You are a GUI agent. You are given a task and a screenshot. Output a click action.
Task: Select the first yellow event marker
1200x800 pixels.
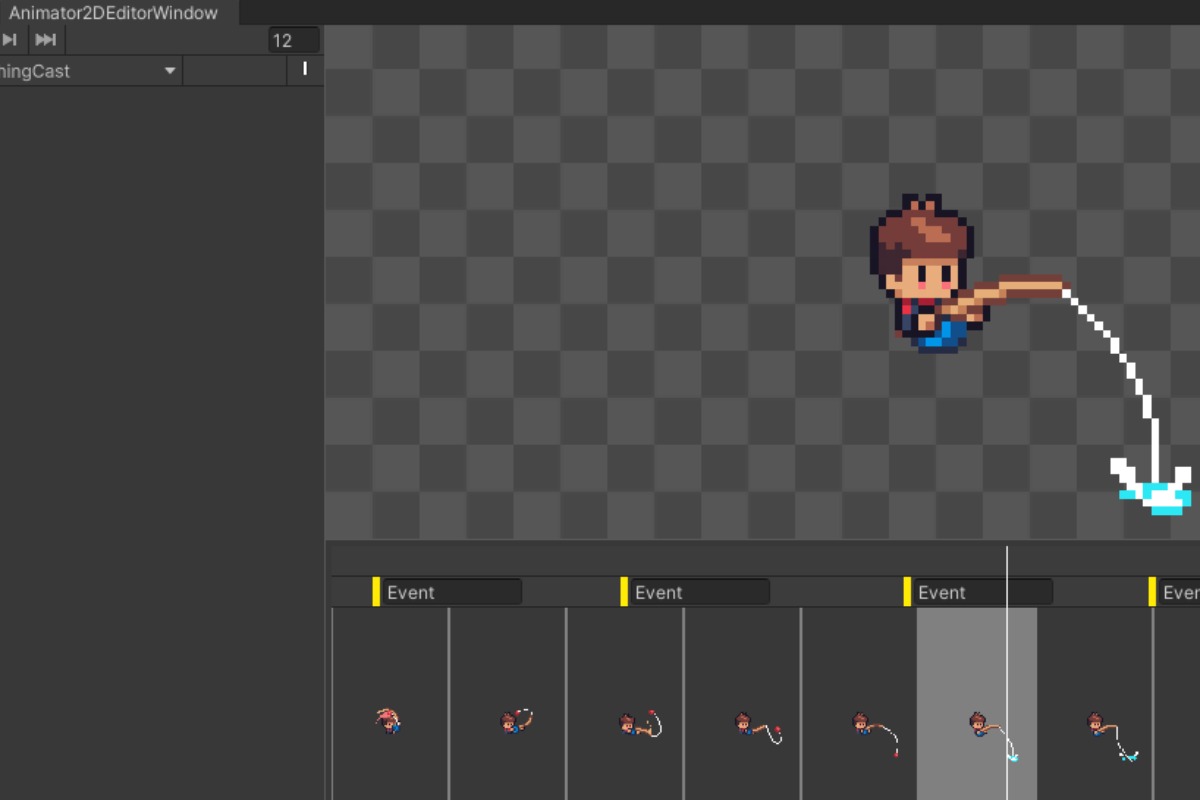[x=376, y=591]
